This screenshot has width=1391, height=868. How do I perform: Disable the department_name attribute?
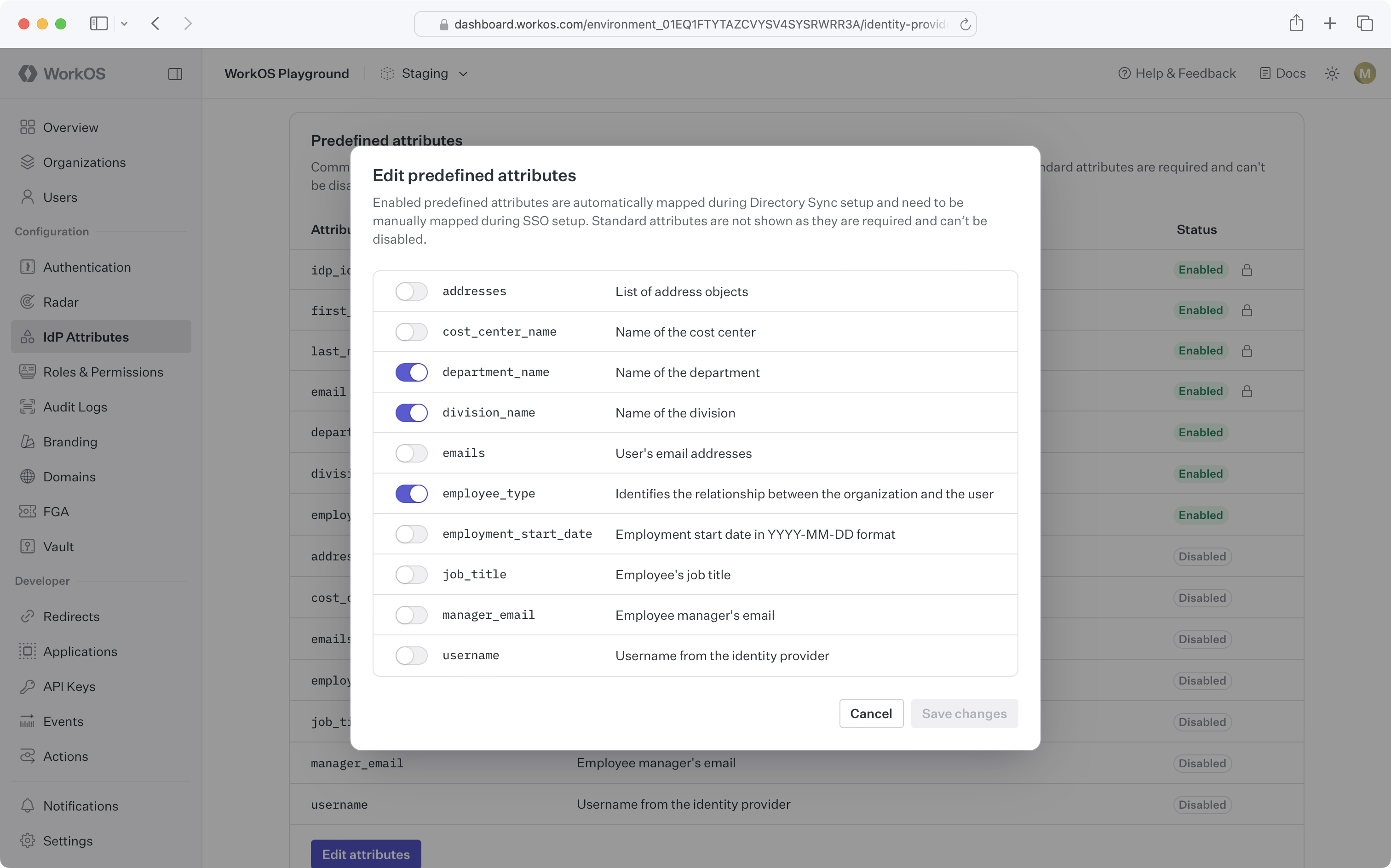(x=411, y=372)
